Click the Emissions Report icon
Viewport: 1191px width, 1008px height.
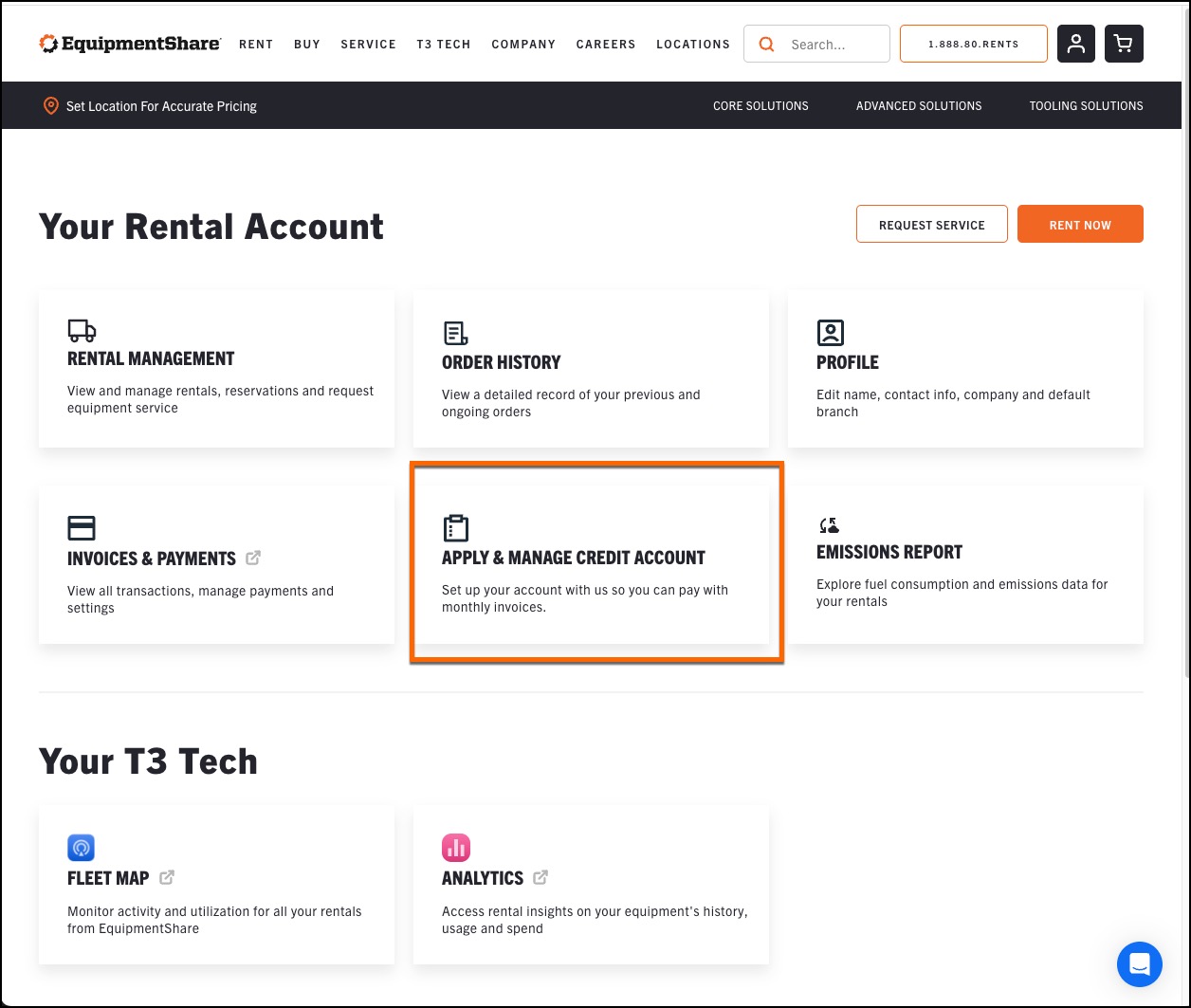(829, 525)
